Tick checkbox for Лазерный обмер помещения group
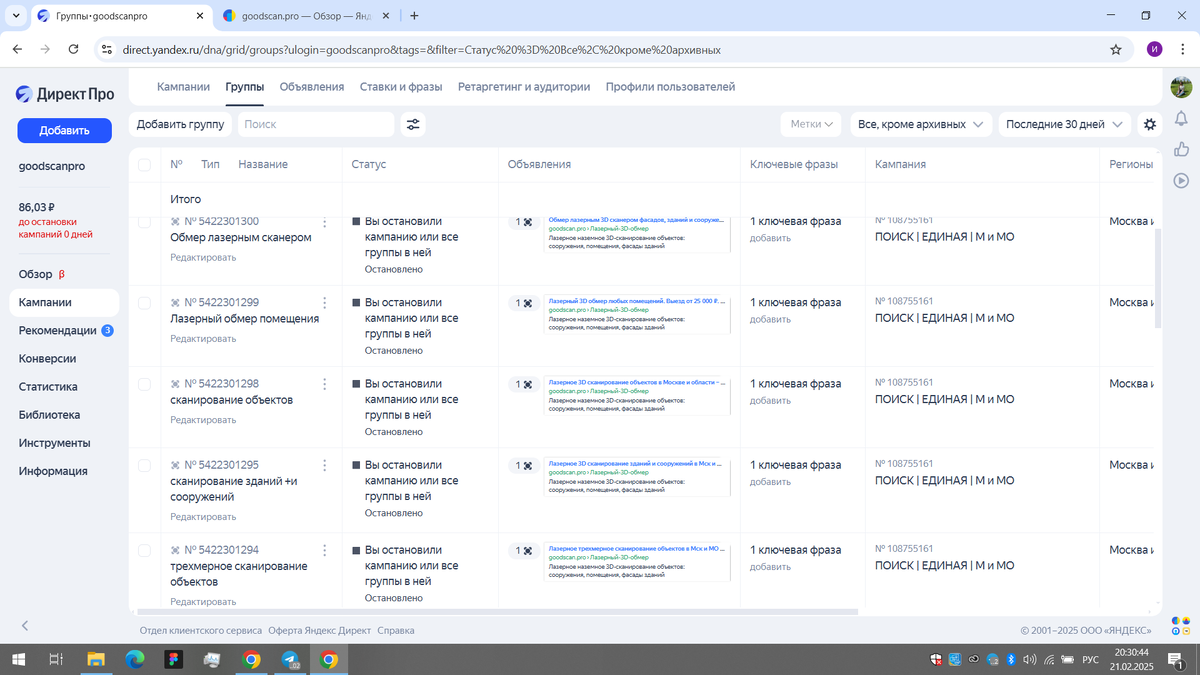Screen dimensions: 1200x675 click(144, 303)
